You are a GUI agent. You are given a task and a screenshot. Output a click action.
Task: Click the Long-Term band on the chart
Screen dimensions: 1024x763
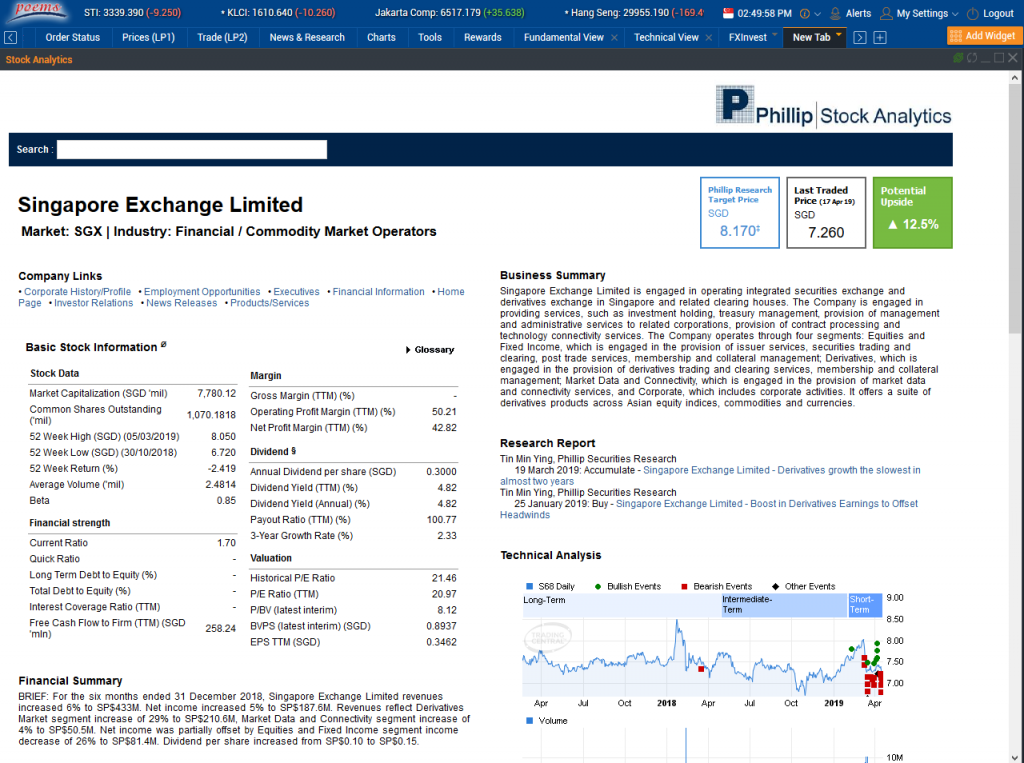click(621, 605)
